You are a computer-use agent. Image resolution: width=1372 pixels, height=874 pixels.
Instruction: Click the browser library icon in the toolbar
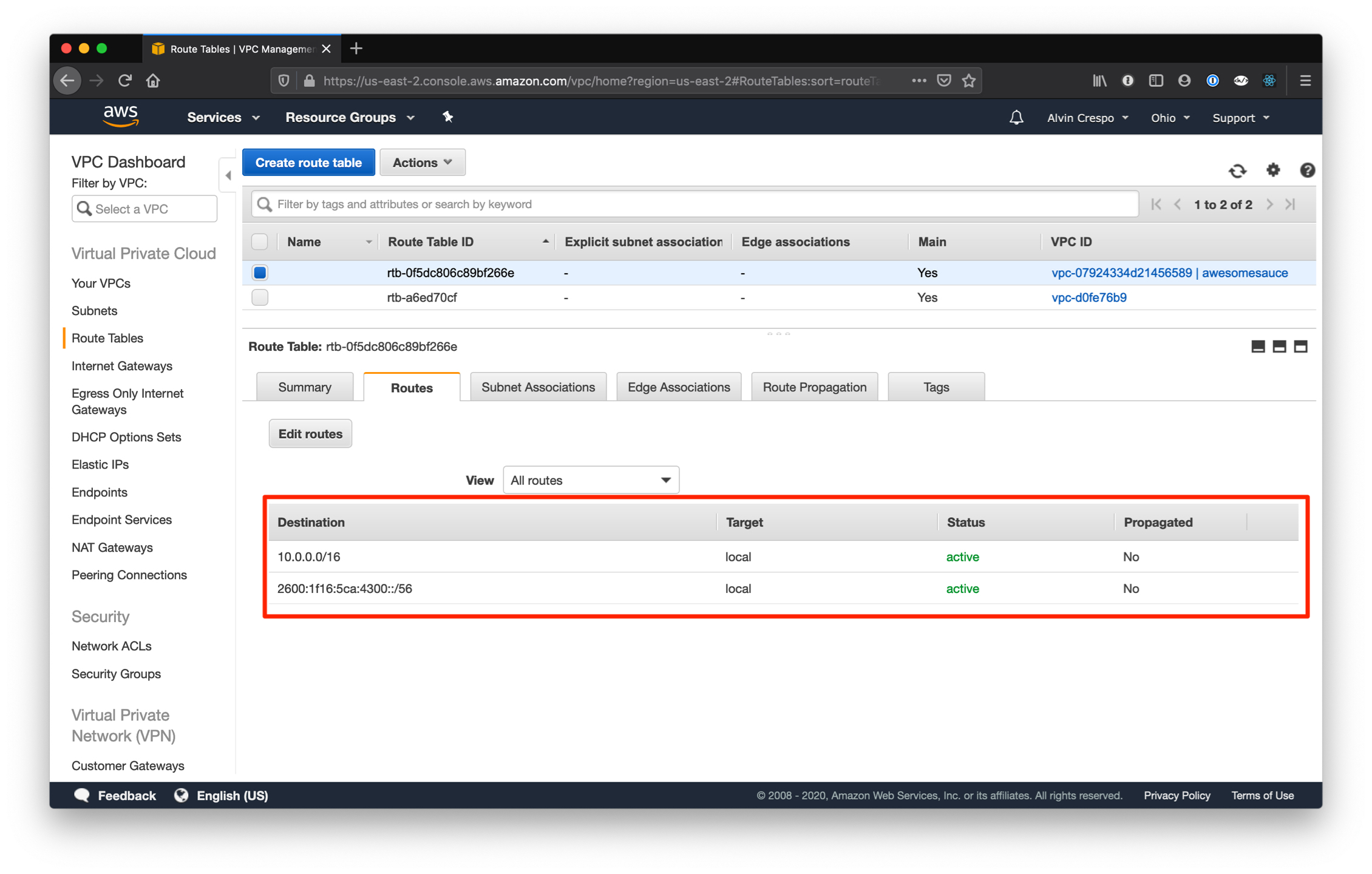[x=1099, y=80]
